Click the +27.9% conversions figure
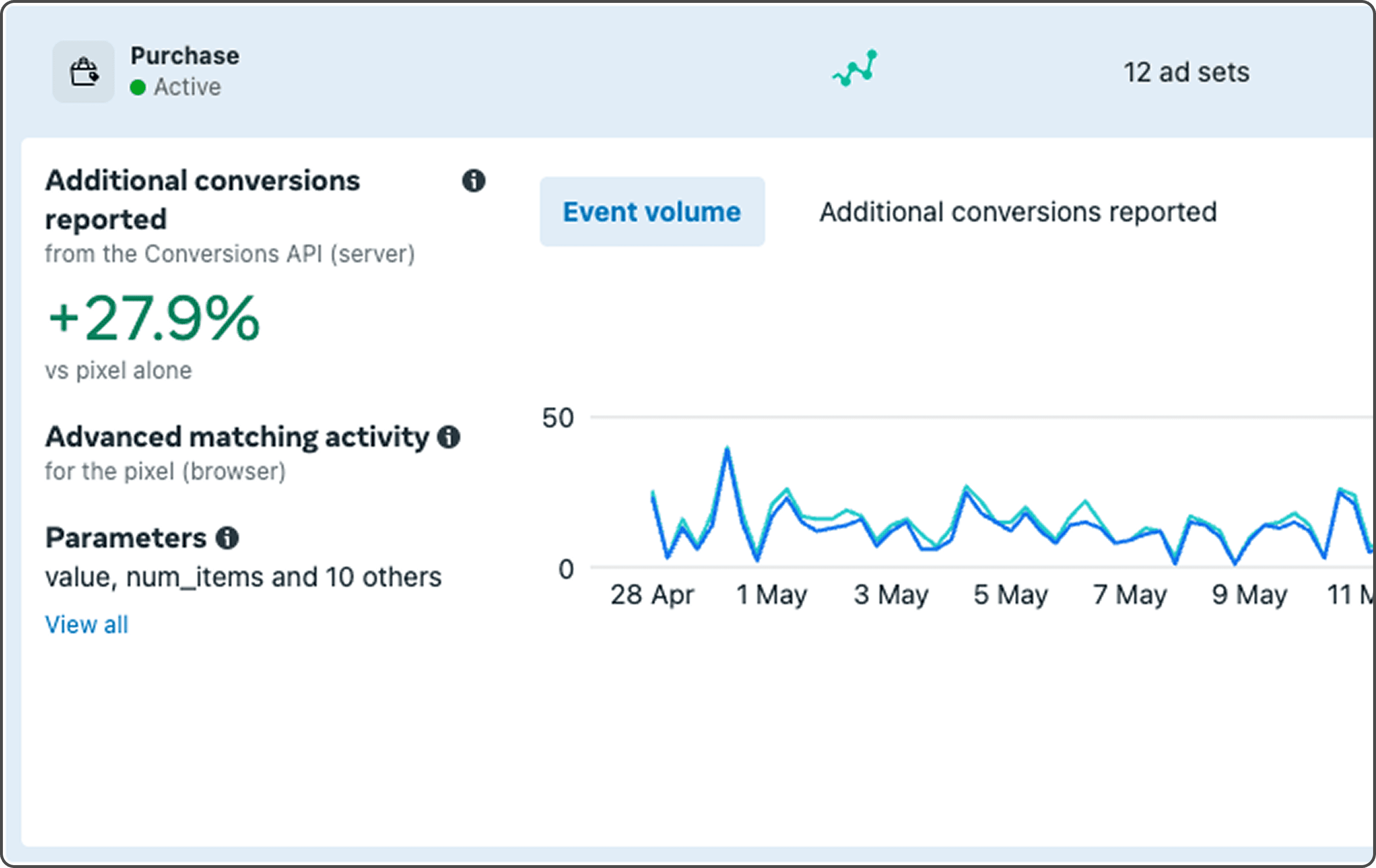1376x868 pixels. point(154,318)
